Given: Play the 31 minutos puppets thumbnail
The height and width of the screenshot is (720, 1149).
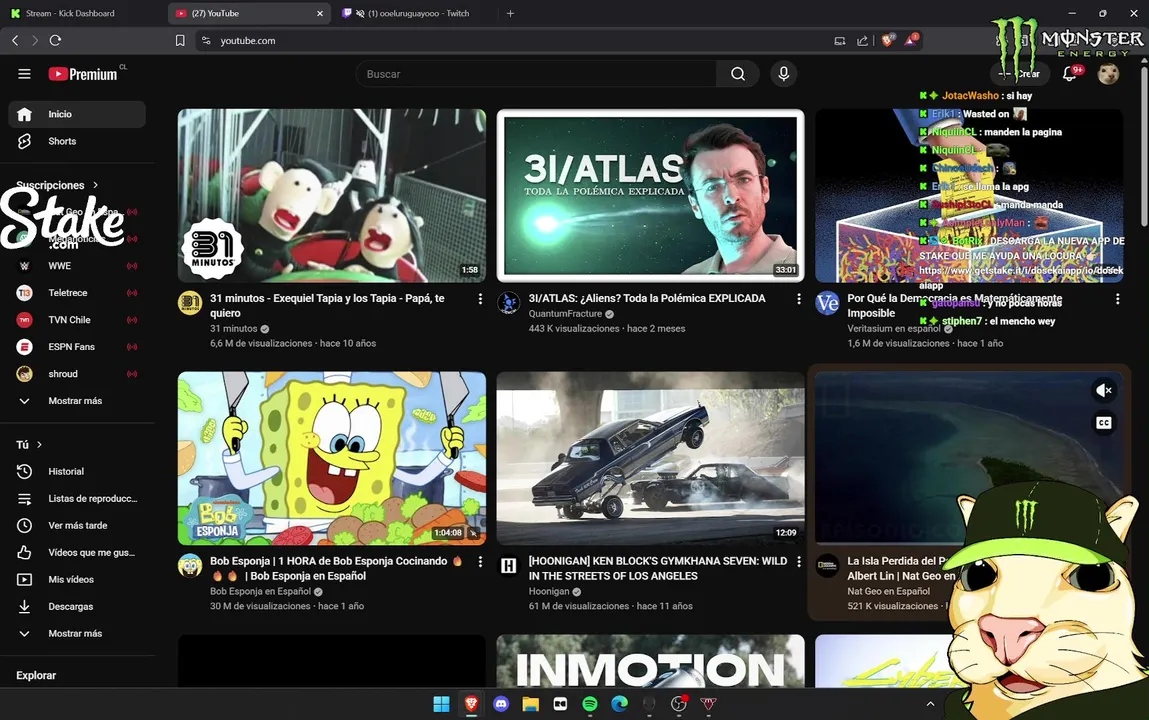Looking at the screenshot, I should 332,196.
